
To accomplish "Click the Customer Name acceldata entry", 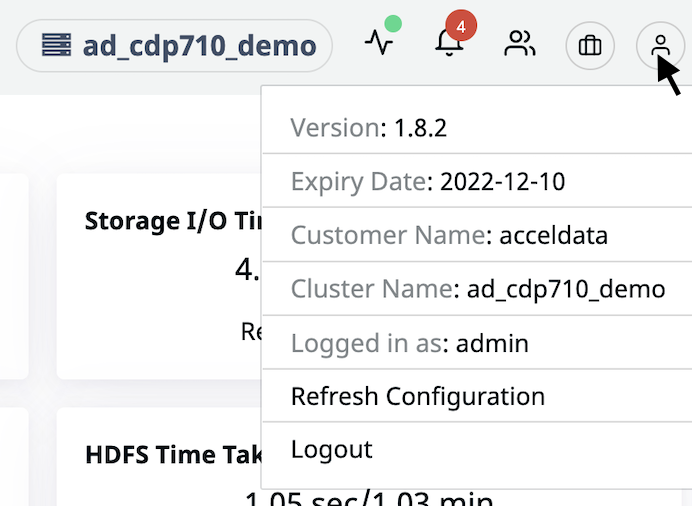I will (477, 235).
